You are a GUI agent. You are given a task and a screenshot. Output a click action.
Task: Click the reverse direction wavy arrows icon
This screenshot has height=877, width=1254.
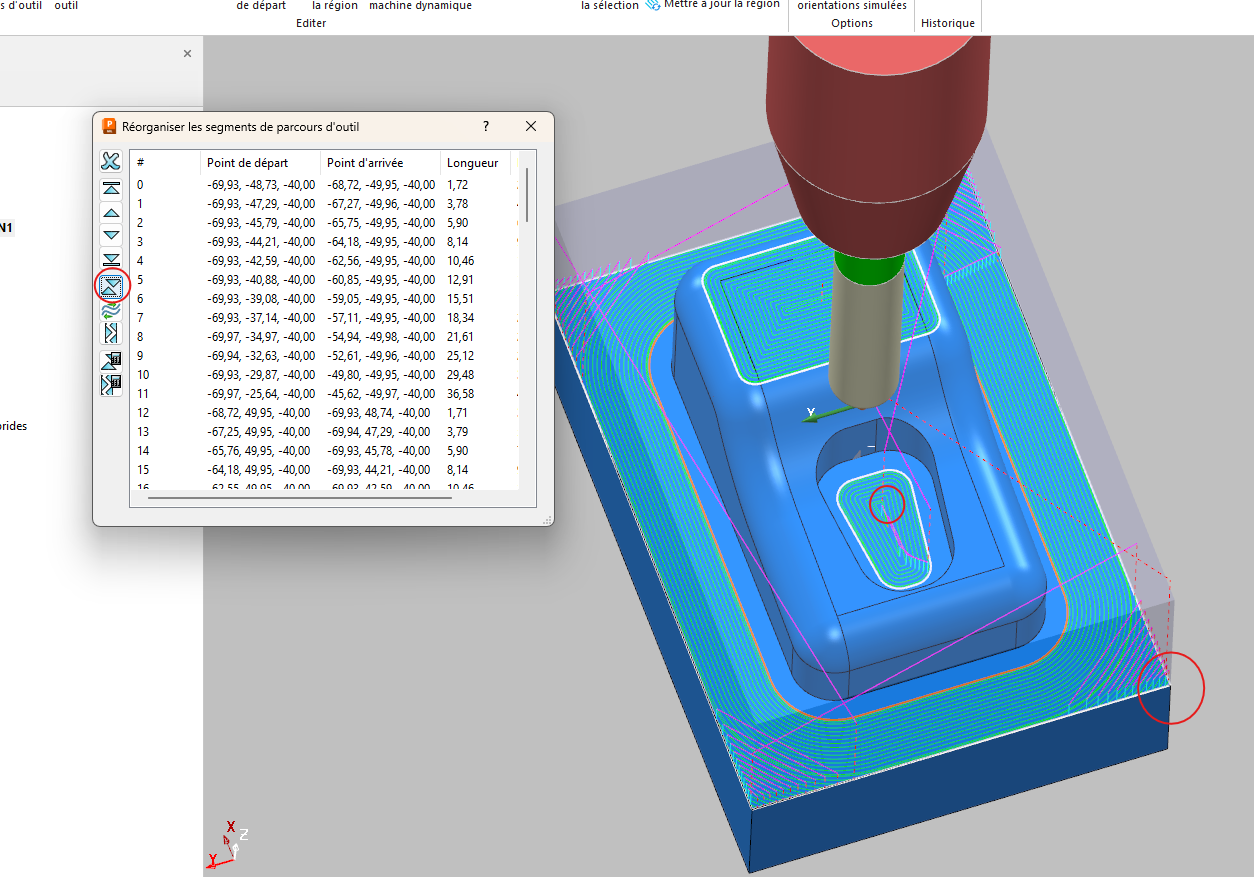111,310
